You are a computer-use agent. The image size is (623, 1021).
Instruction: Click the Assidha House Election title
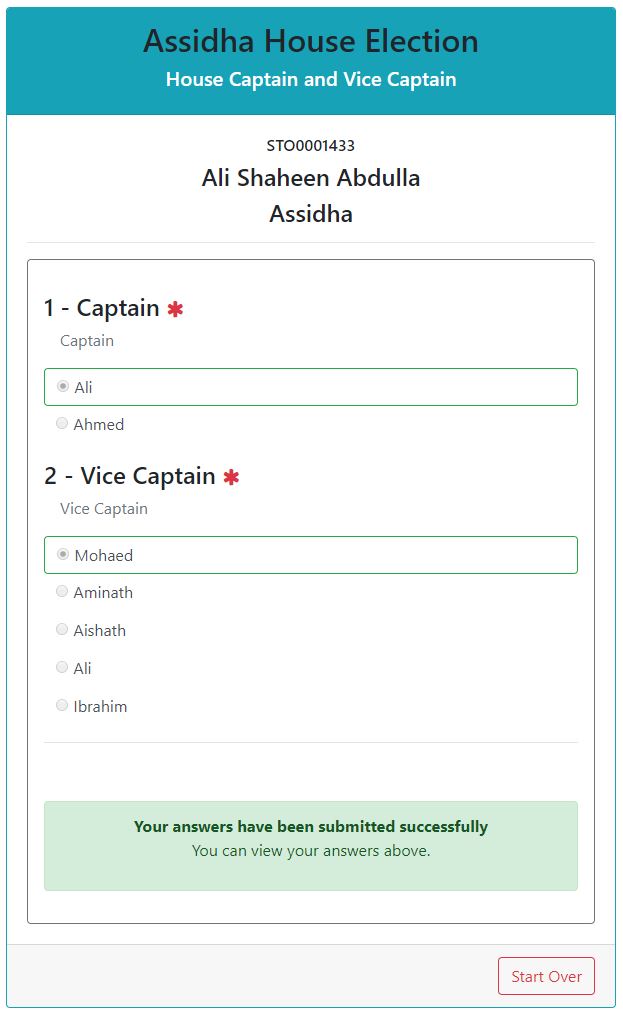tap(310, 41)
